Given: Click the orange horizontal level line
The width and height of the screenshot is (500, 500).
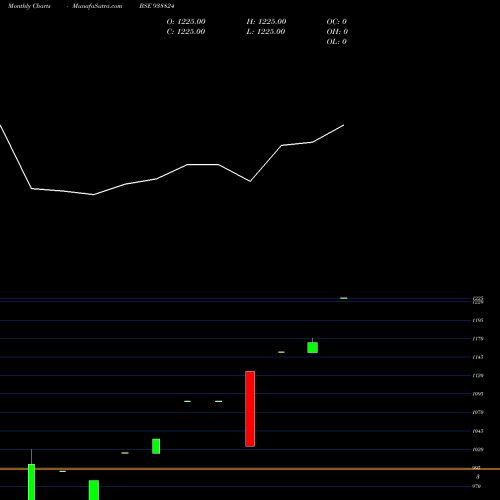Looking at the screenshot, I should (250, 469).
